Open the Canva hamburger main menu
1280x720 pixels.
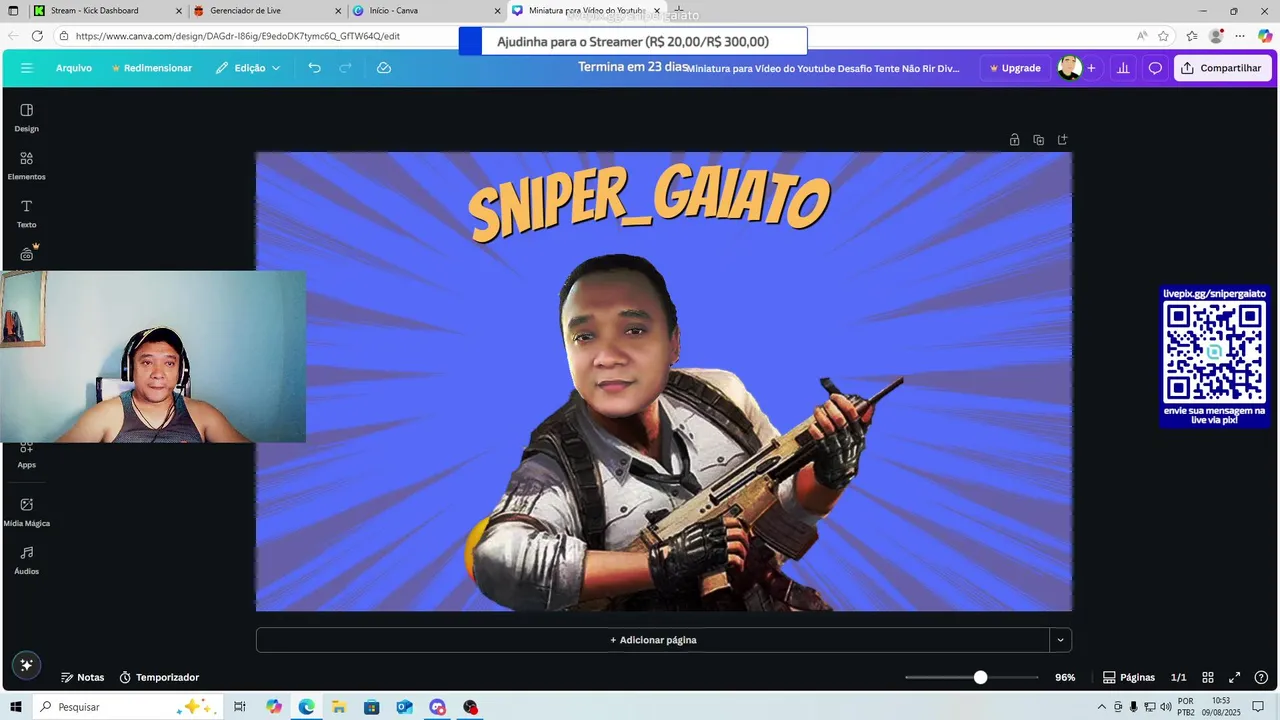click(27, 68)
